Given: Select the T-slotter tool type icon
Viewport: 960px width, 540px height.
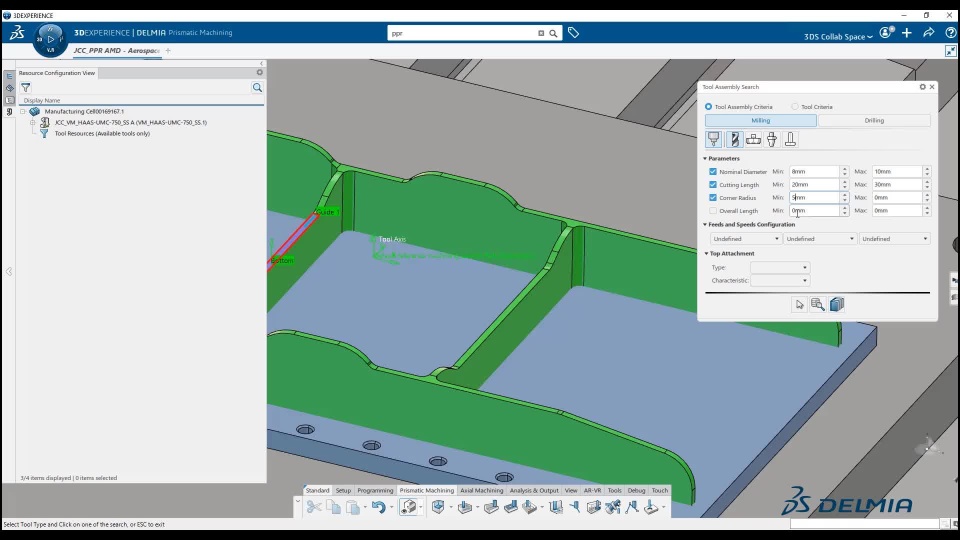Looking at the screenshot, I should (790, 140).
